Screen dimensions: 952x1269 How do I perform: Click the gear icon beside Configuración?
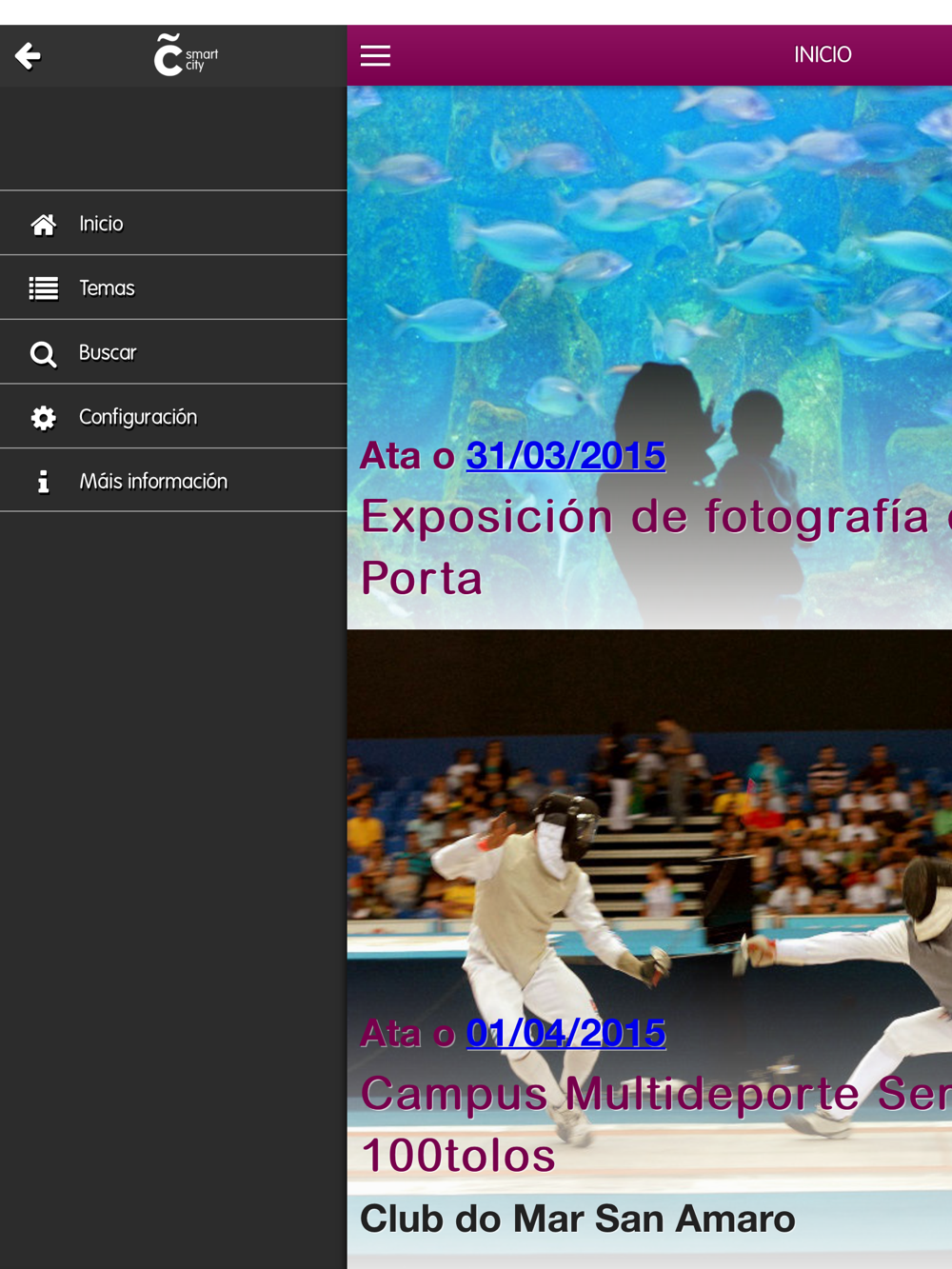click(x=43, y=417)
